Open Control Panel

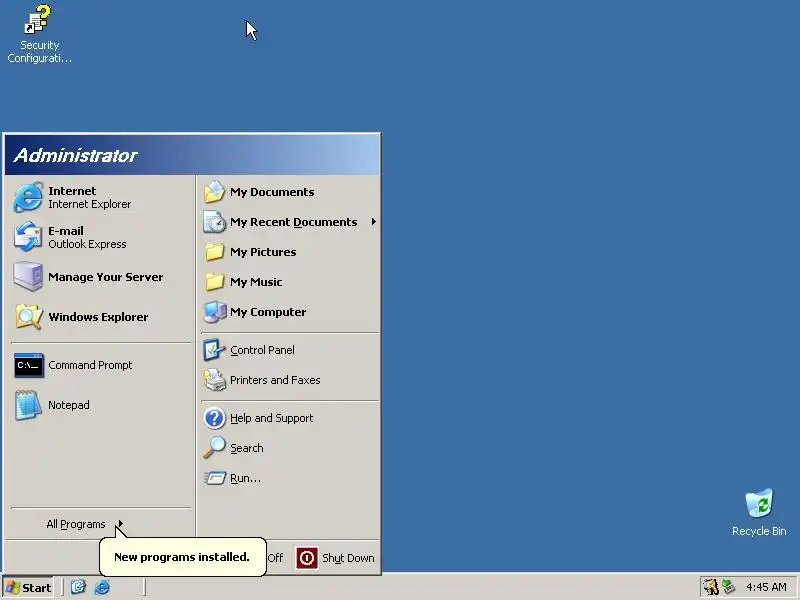[x=289, y=350]
